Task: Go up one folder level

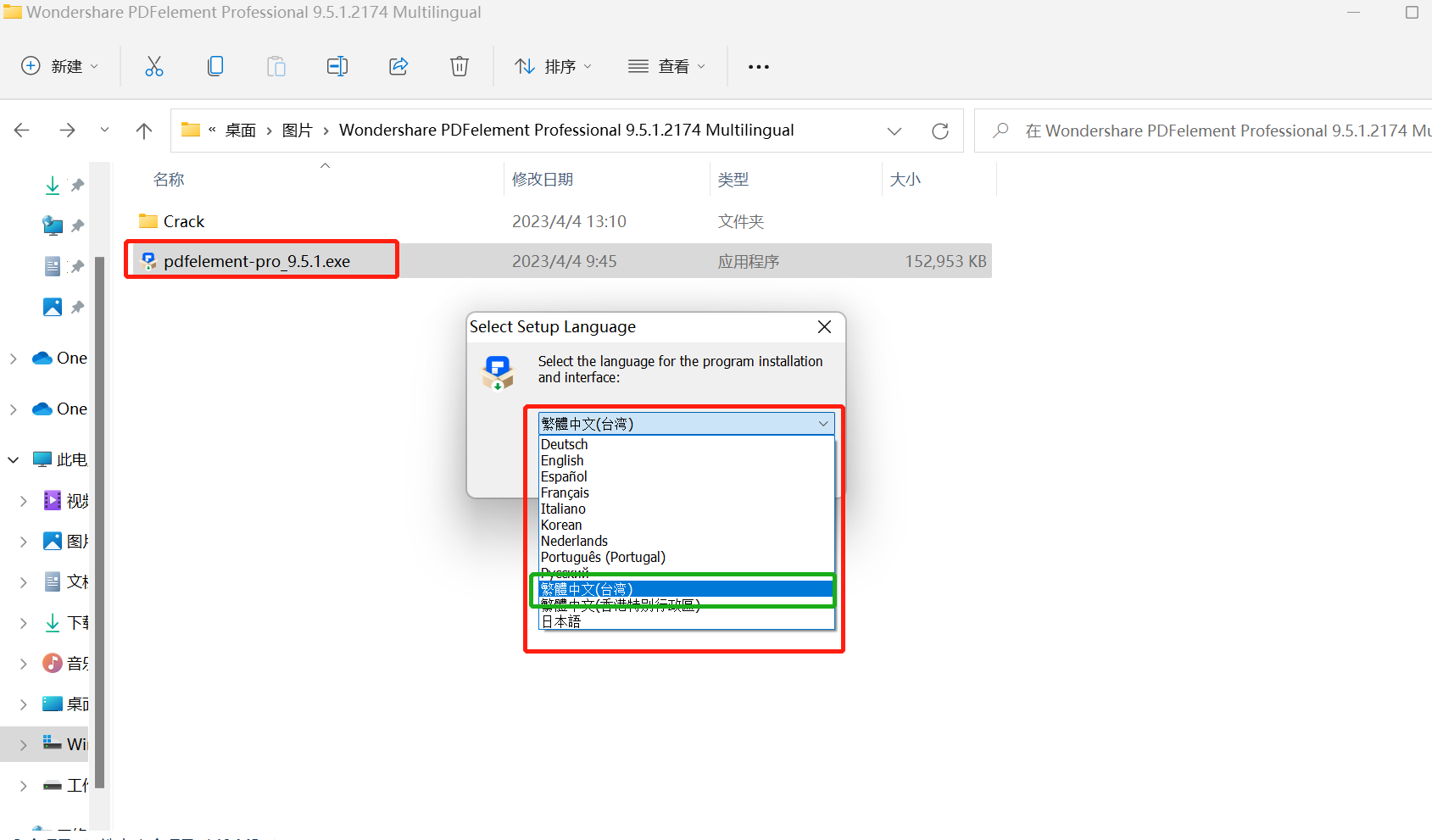Action: 144,131
